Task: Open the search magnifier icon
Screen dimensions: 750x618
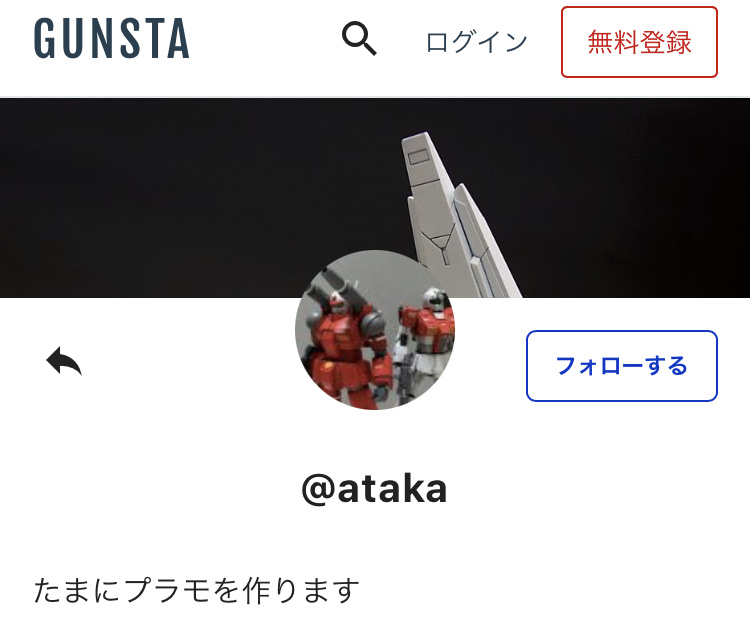Action: pyautogui.click(x=359, y=39)
